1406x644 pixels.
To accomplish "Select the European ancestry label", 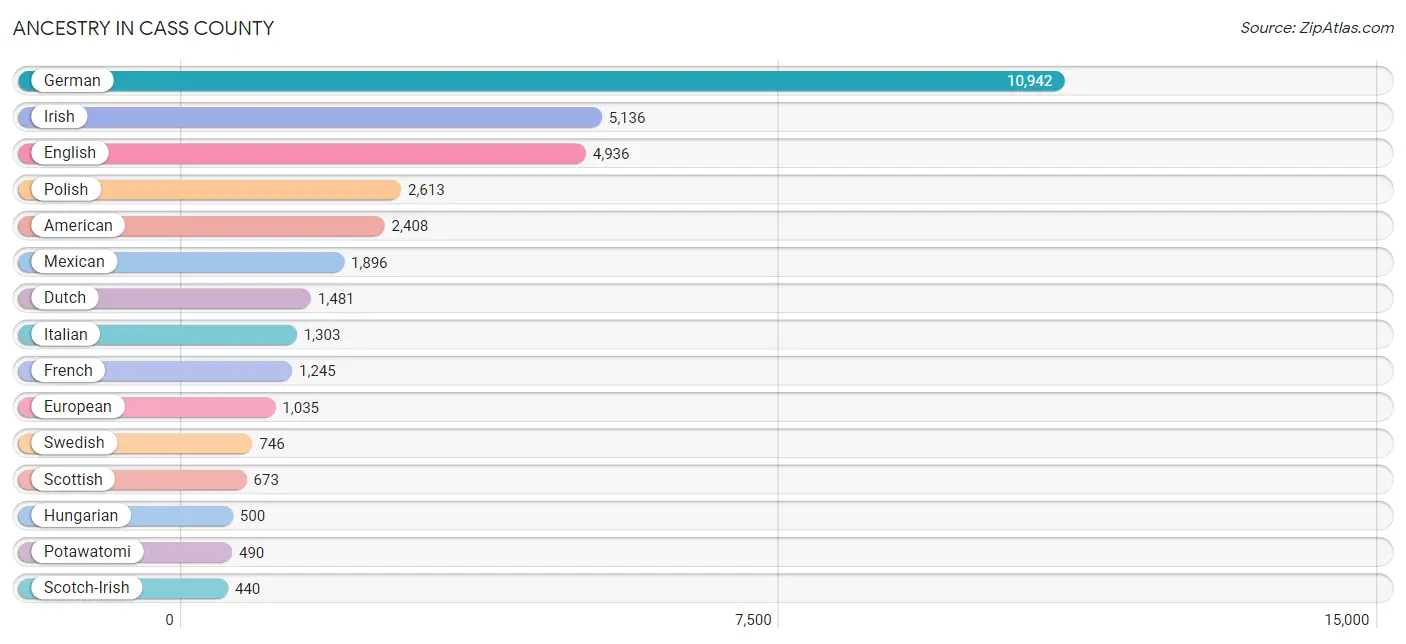I will point(78,406).
